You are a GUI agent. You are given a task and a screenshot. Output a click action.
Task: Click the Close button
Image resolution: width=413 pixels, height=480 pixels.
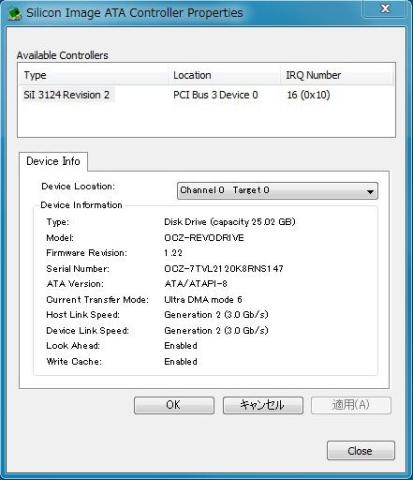361,451
